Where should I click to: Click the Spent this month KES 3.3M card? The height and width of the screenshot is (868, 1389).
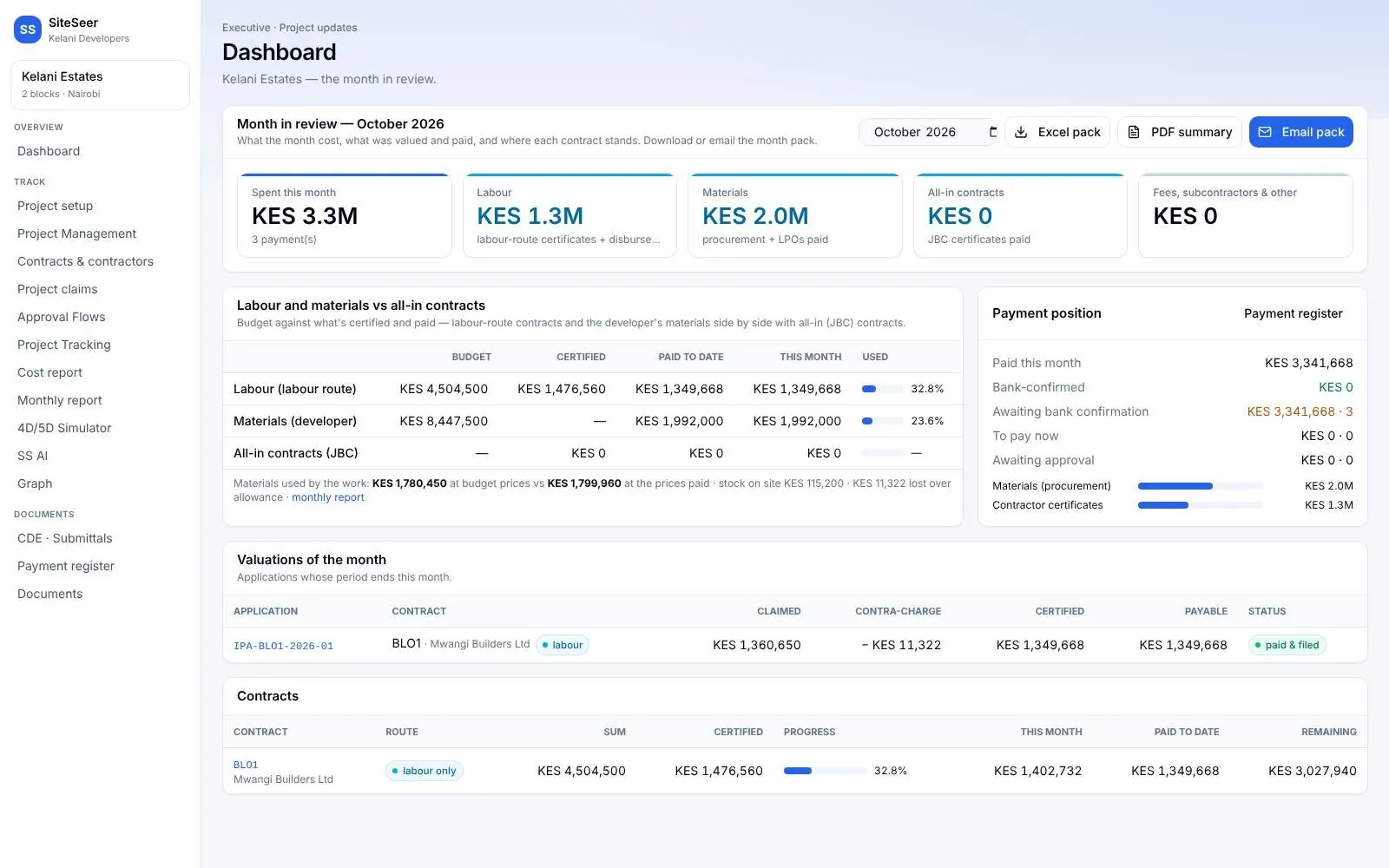pos(345,215)
